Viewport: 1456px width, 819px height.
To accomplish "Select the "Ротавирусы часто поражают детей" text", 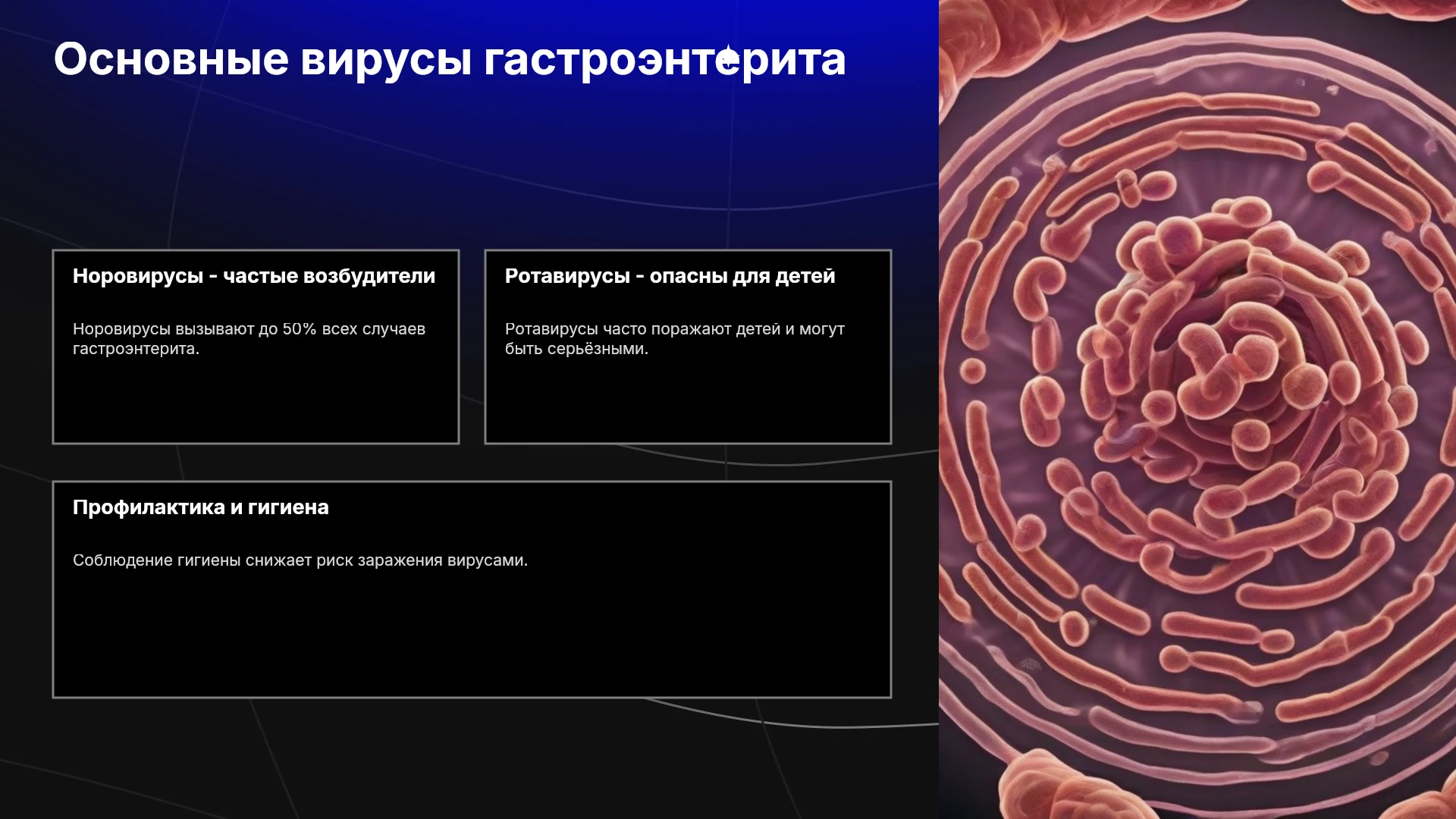I will 674,339.
